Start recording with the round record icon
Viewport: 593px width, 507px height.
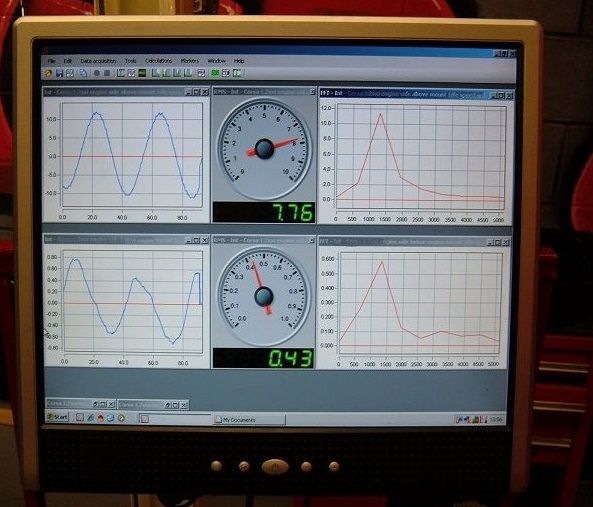pos(96,73)
